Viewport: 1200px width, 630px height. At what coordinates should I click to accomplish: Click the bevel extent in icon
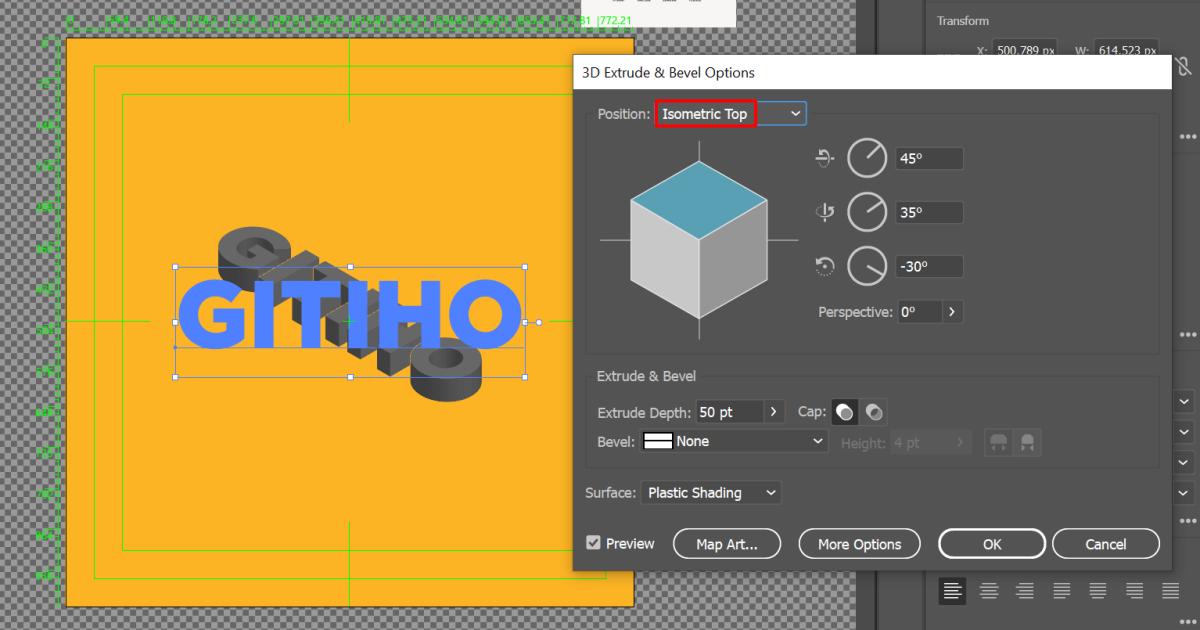(1028, 442)
